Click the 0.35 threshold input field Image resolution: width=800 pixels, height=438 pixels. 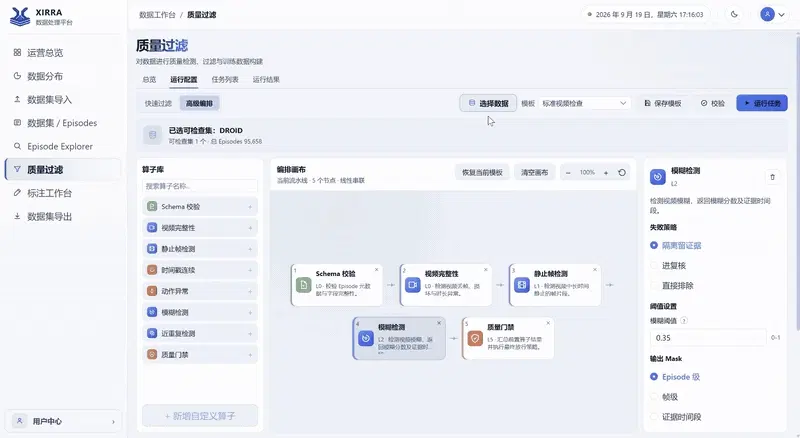pyautogui.click(x=708, y=338)
